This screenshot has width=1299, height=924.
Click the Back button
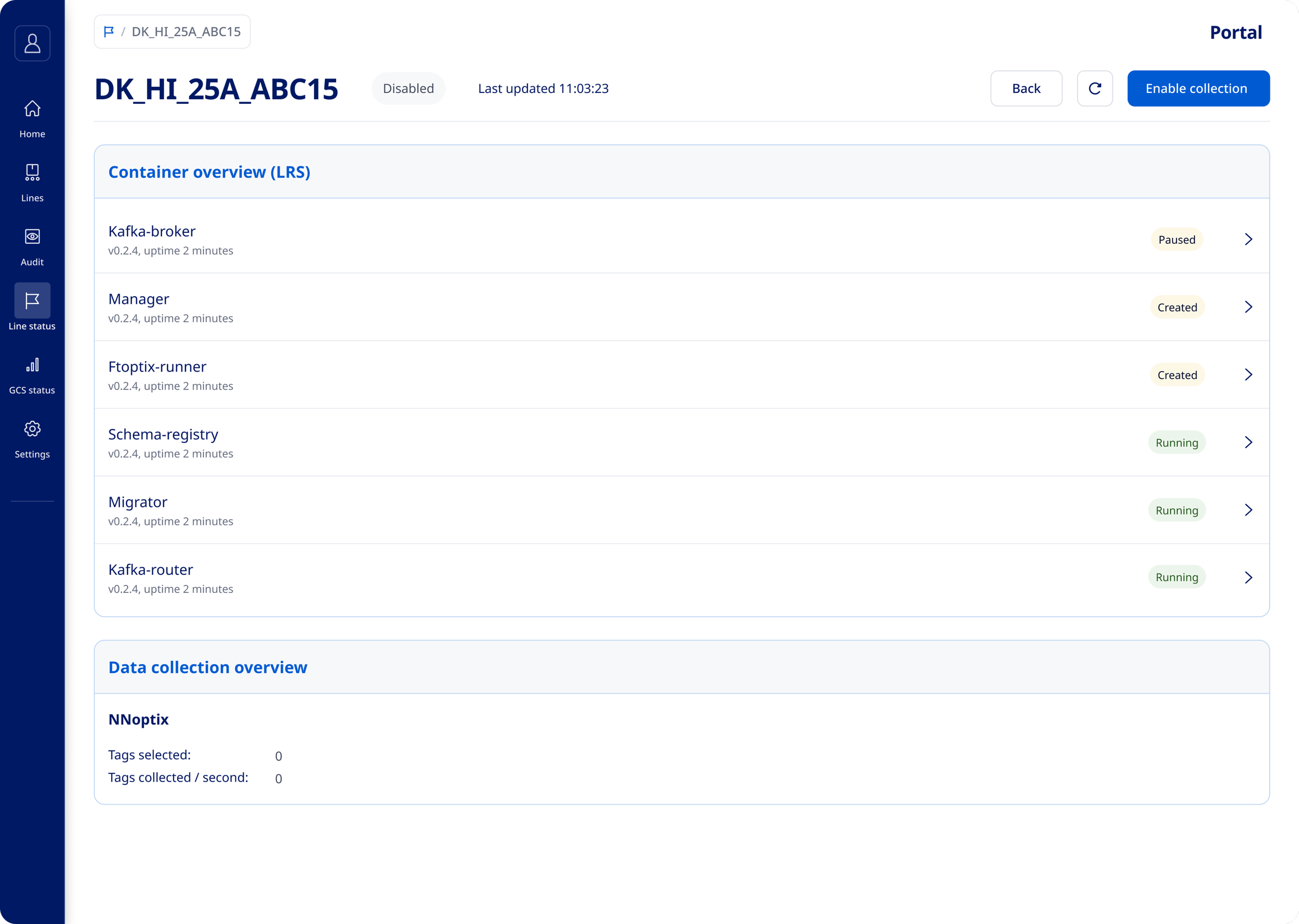(1026, 88)
